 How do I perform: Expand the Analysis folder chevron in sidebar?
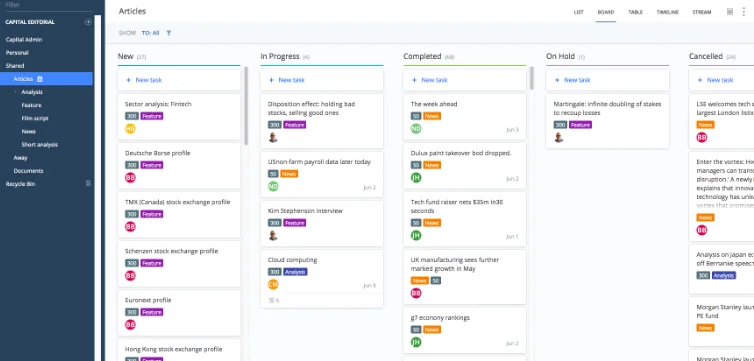coord(15,92)
